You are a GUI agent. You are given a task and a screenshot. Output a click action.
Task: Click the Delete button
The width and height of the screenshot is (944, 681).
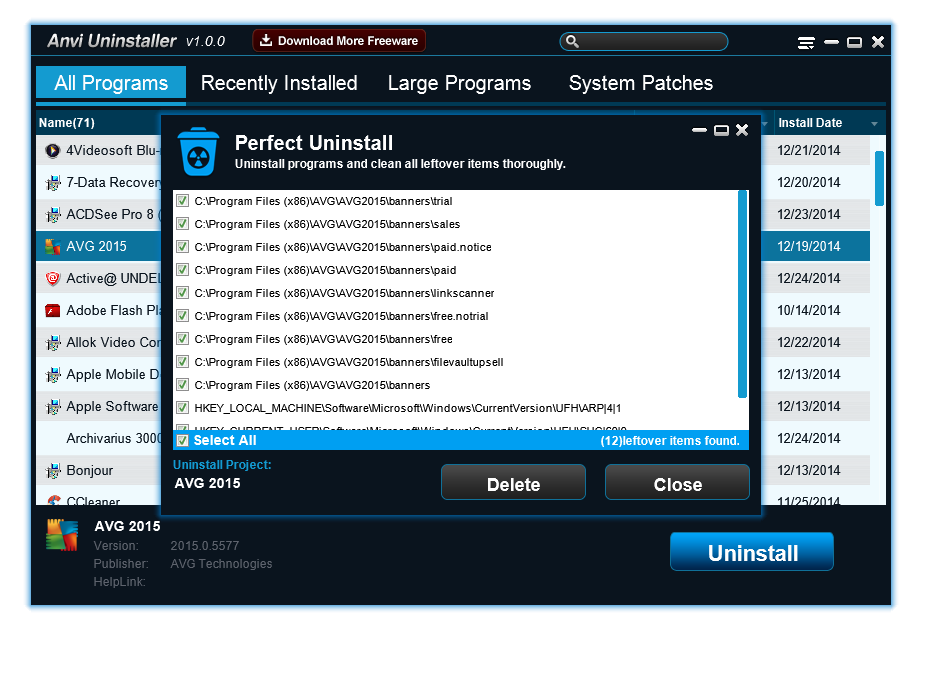[514, 482]
